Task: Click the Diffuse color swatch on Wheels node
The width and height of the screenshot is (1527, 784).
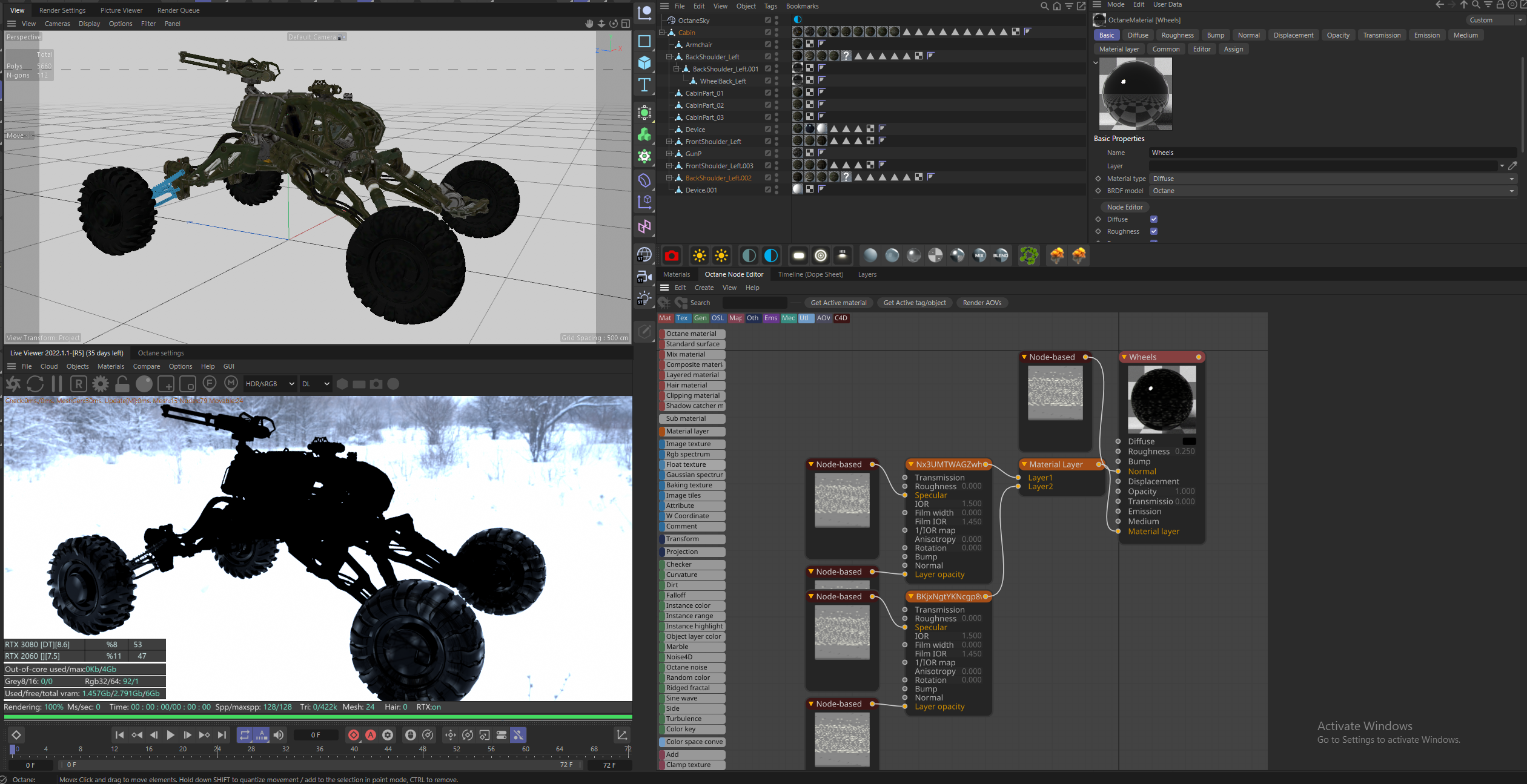Action: pos(1189,441)
